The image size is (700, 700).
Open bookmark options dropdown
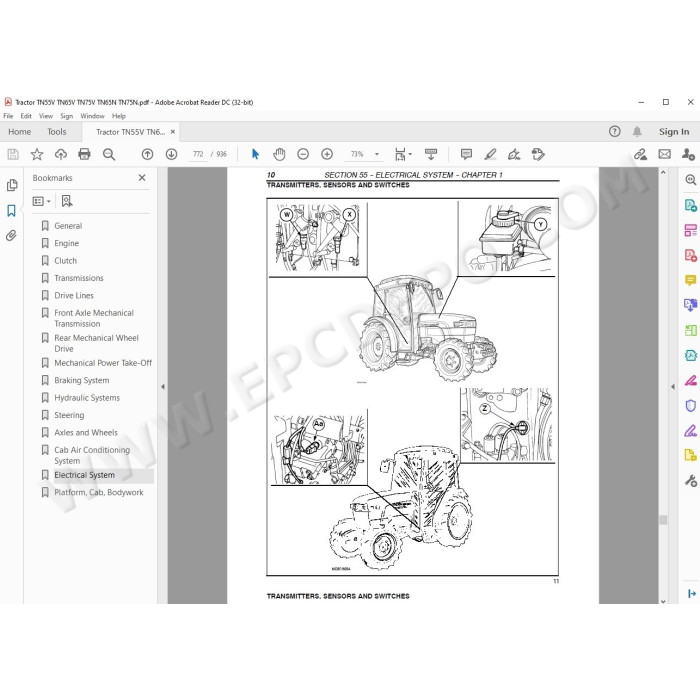(42, 201)
